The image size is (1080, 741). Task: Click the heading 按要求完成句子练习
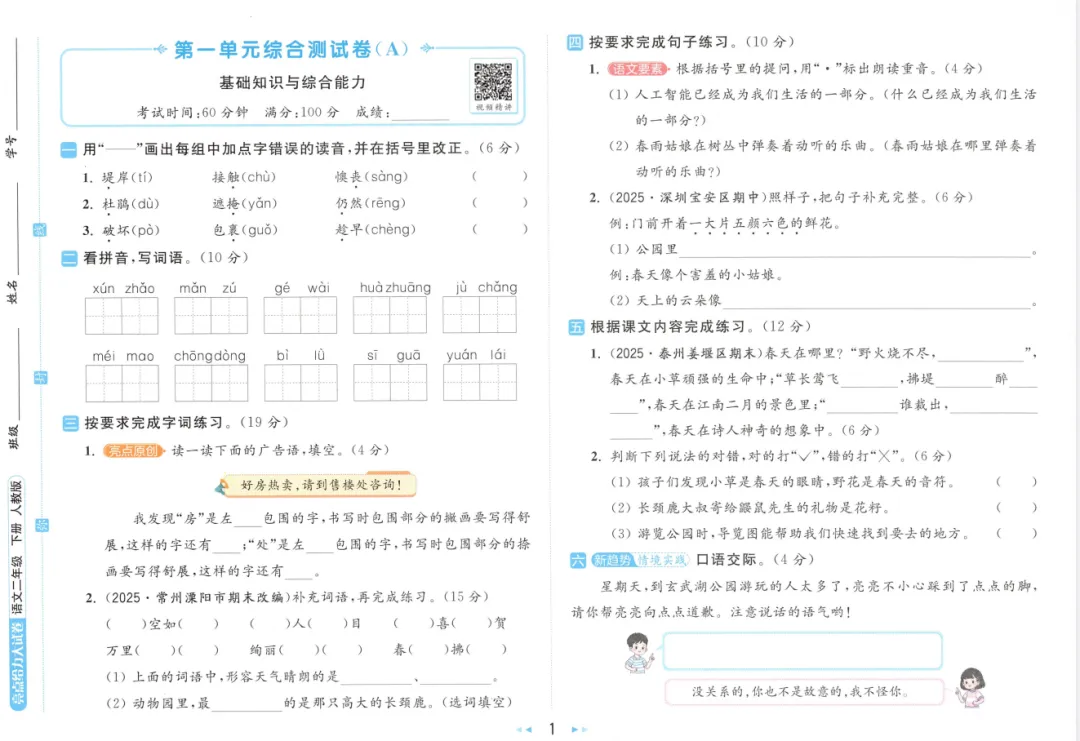[659, 43]
